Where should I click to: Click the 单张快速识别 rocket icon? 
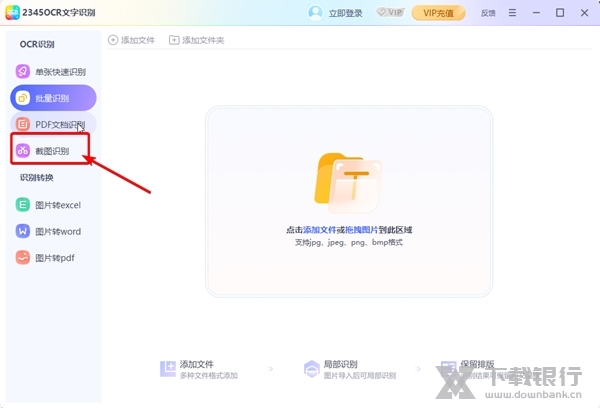point(23,72)
